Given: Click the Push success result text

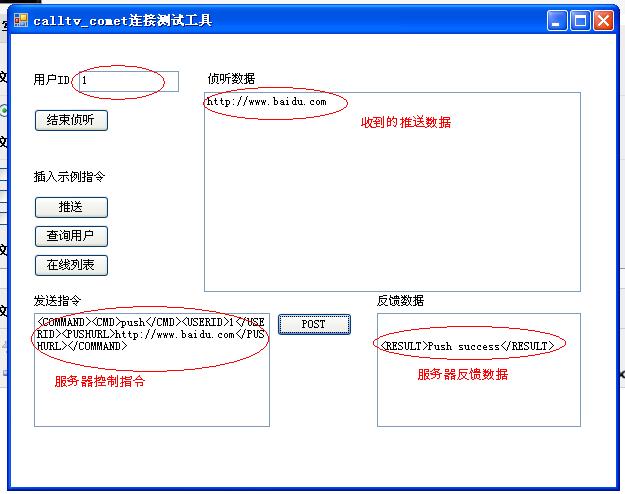Looking at the screenshot, I should click(x=467, y=346).
